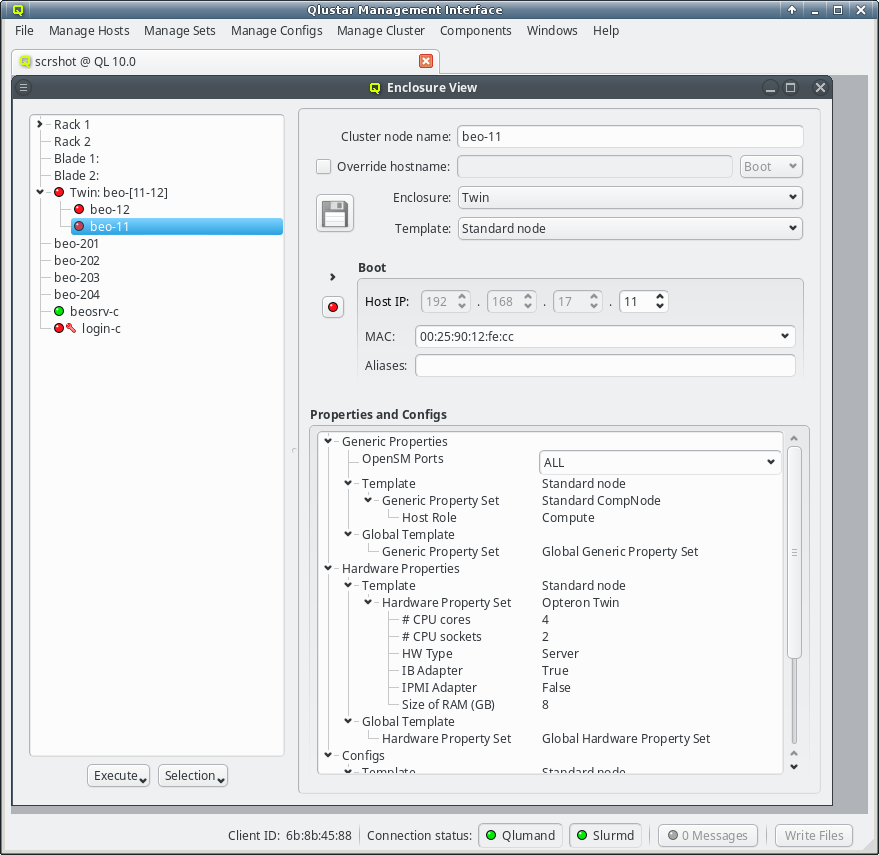Click the red status icon next to beo-12
The image size is (879, 855).
(79, 210)
